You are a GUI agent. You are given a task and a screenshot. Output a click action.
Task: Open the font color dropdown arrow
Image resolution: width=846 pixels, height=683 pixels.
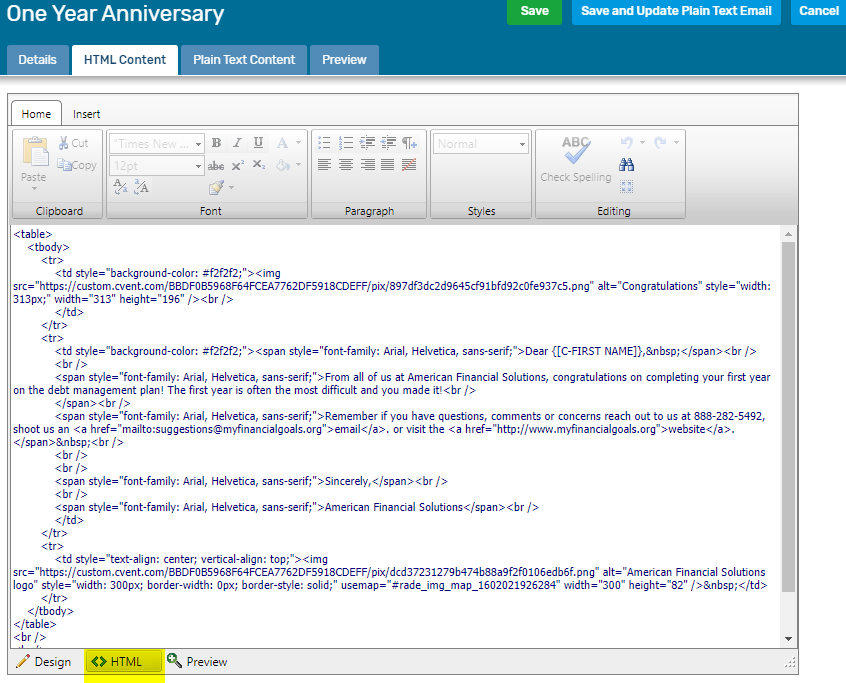[x=298, y=143]
